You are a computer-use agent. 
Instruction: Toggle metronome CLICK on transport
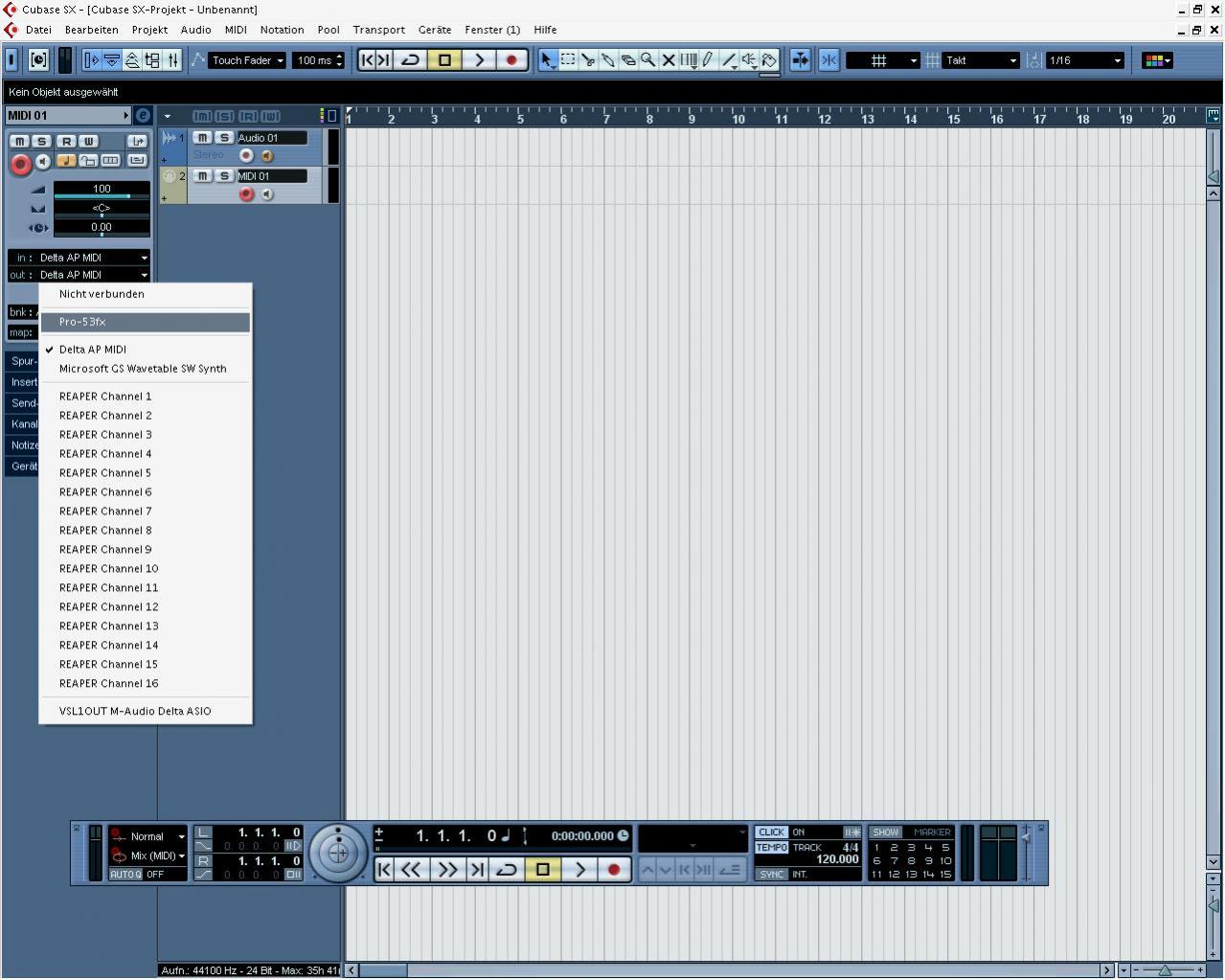pyautogui.click(x=771, y=832)
